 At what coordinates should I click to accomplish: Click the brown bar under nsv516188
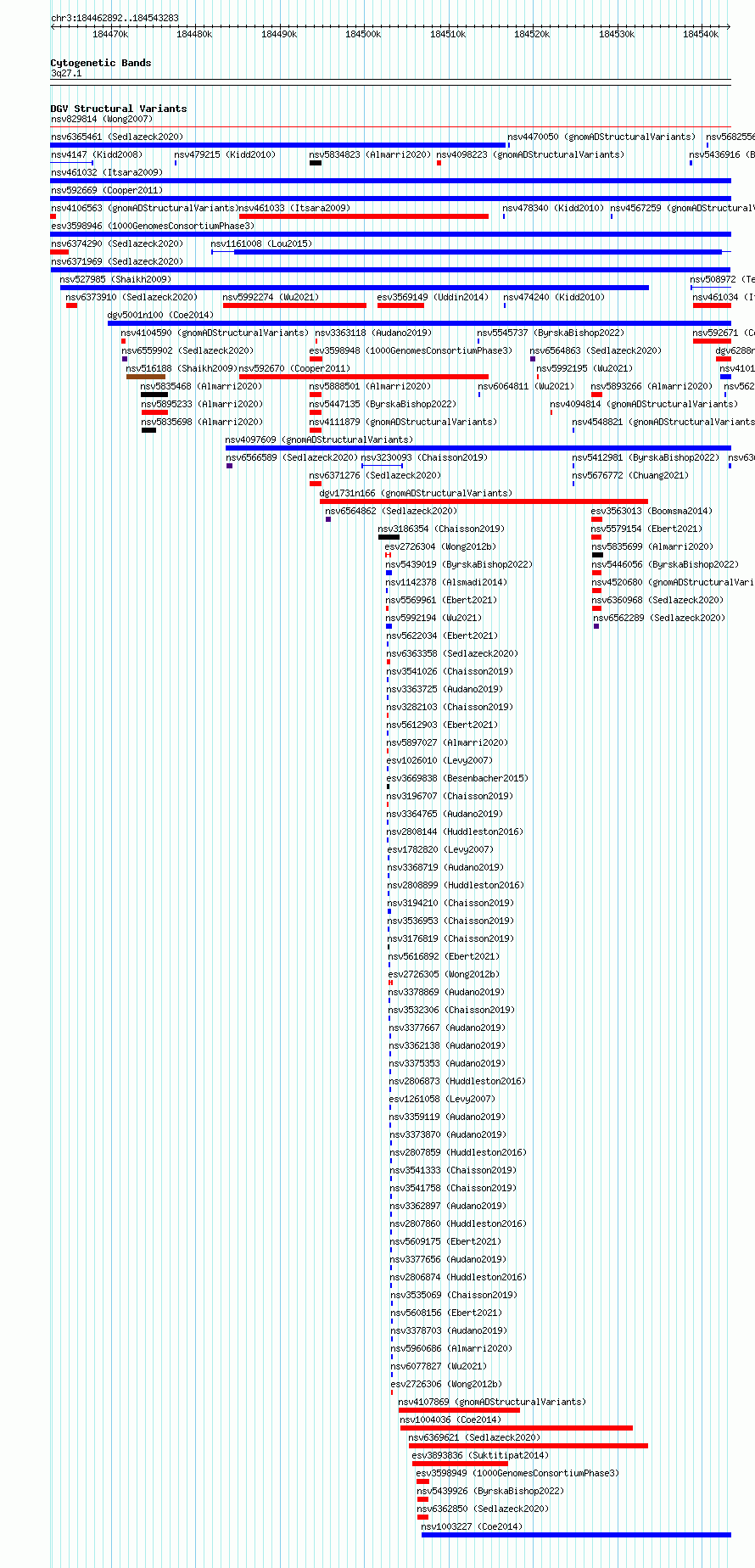pos(146,377)
